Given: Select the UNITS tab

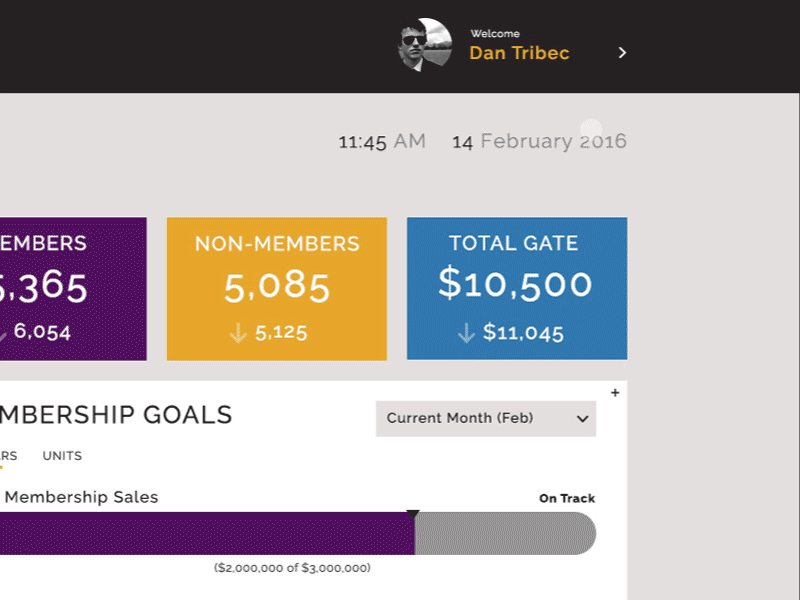Looking at the screenshot, I should point(61,456).
